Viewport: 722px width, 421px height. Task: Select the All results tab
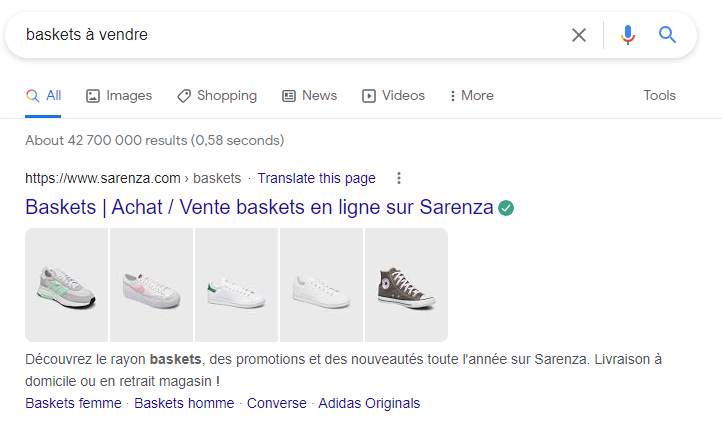[44, 96]
